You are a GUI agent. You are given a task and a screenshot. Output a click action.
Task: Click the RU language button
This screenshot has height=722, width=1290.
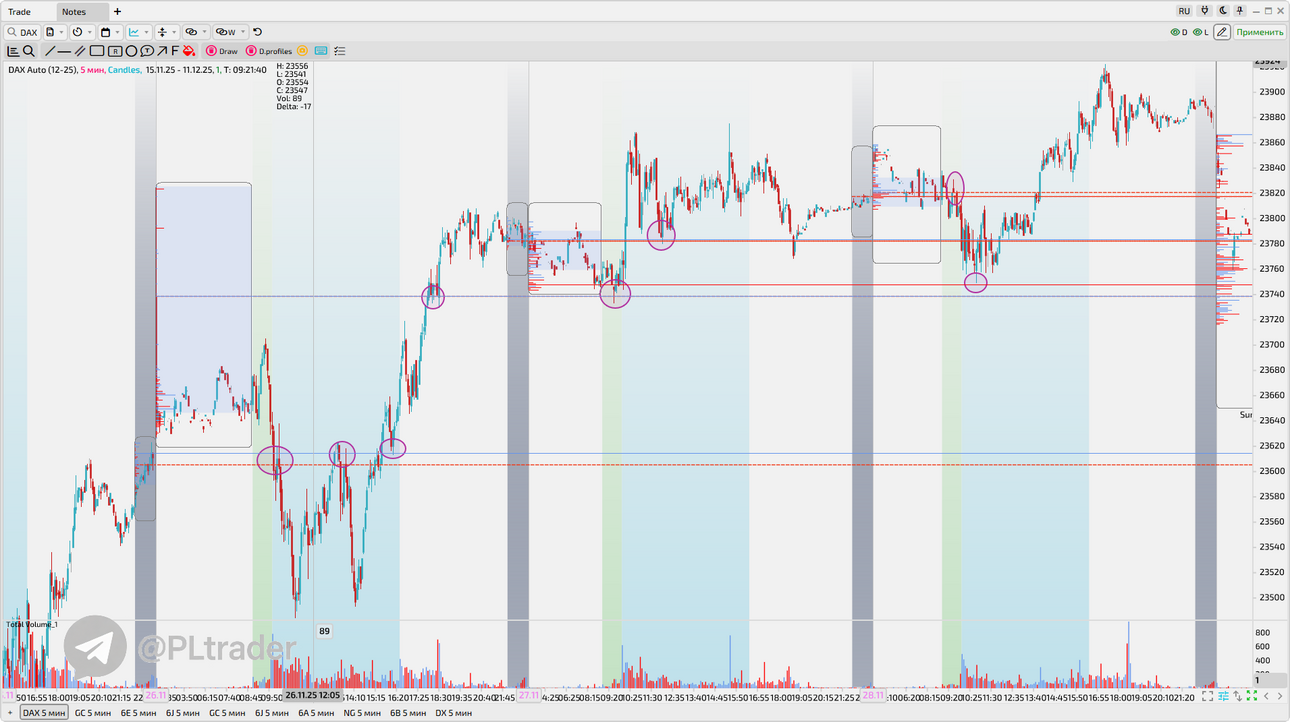tap(1184, 11)
